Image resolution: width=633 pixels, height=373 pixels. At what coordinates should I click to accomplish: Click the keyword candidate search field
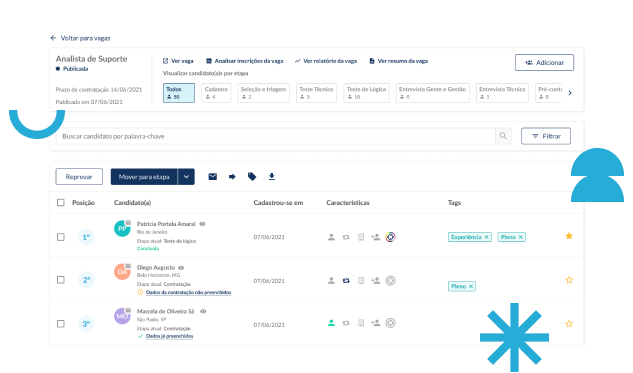275,136
